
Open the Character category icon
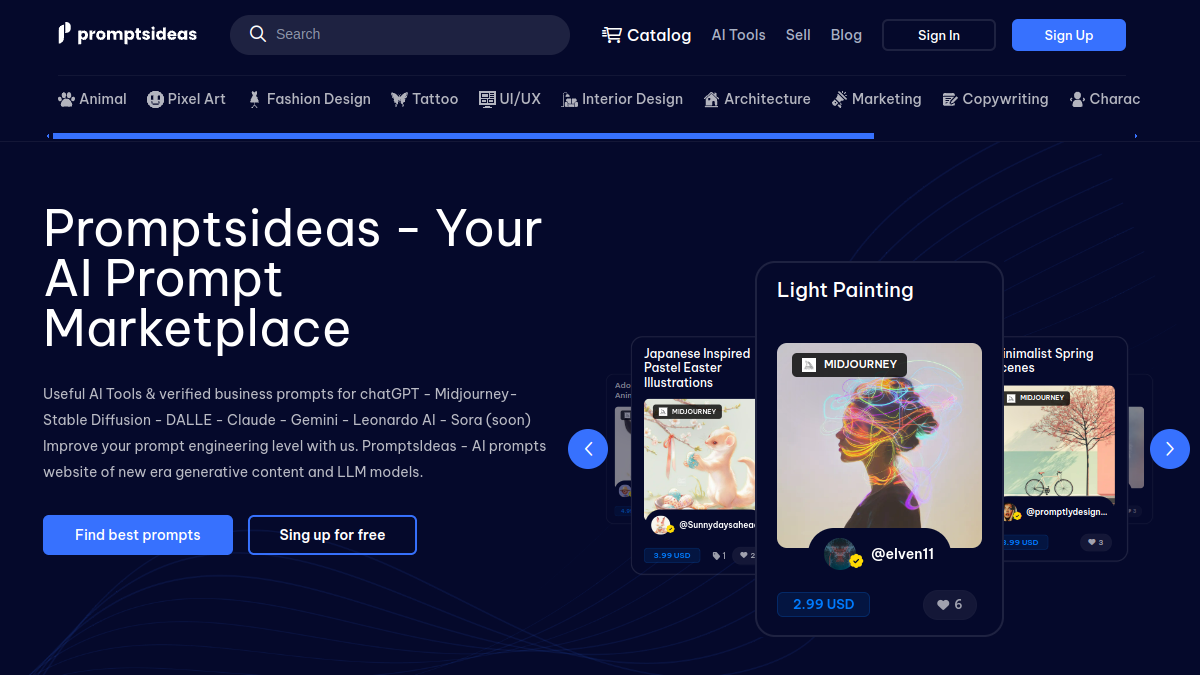[1077, 99]
